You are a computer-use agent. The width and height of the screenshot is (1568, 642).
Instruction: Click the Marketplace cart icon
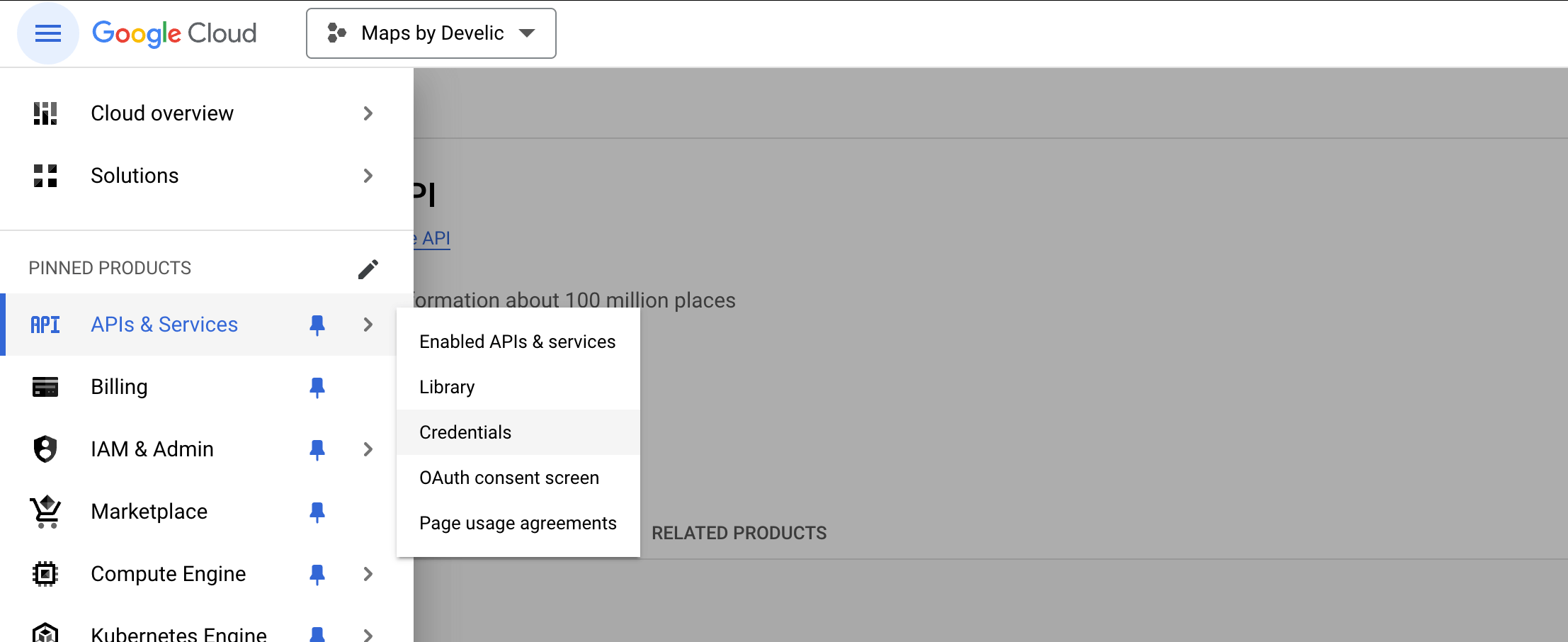(x=45, y=511)
